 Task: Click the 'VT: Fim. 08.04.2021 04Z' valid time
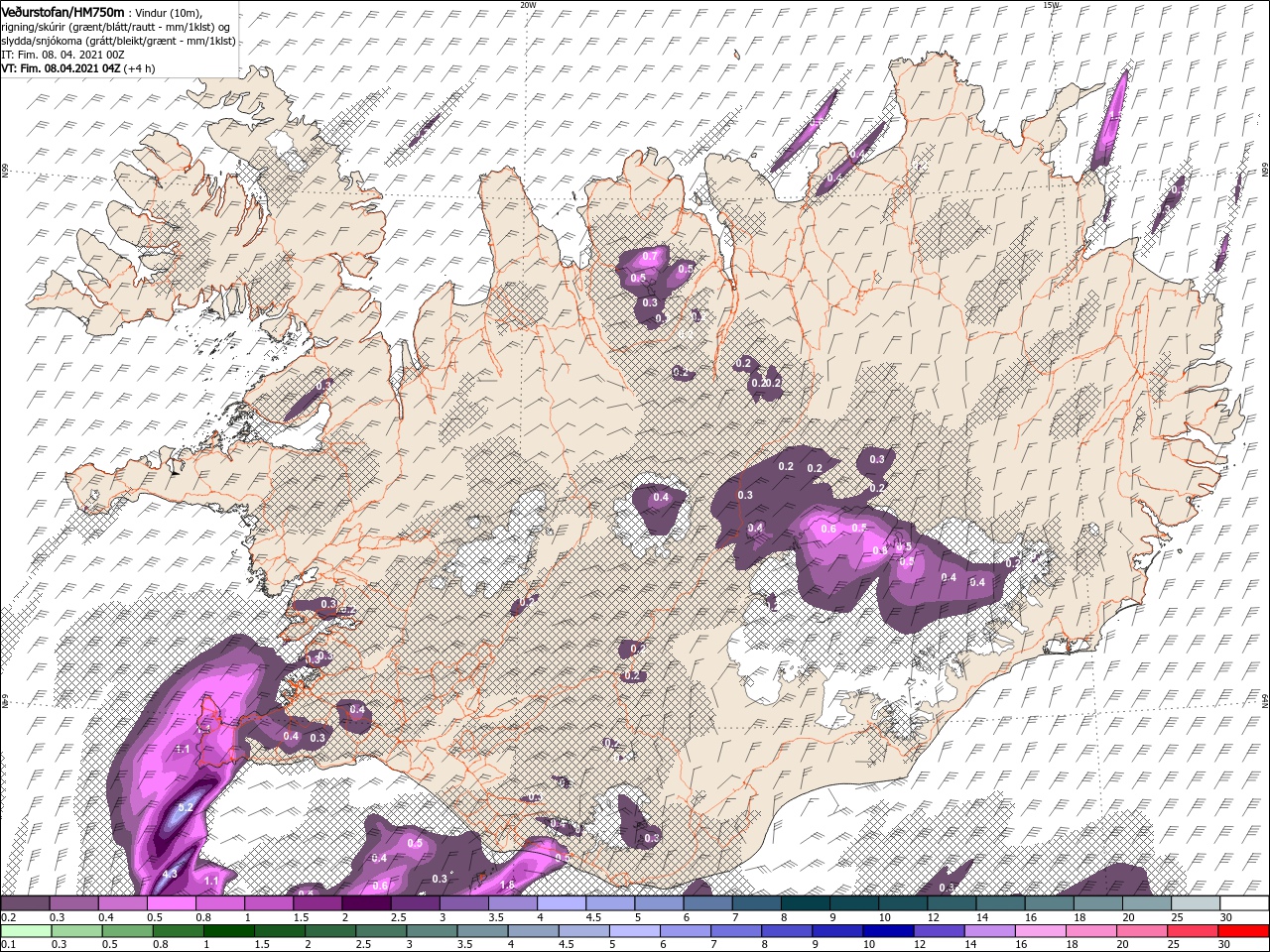point(61,68)
